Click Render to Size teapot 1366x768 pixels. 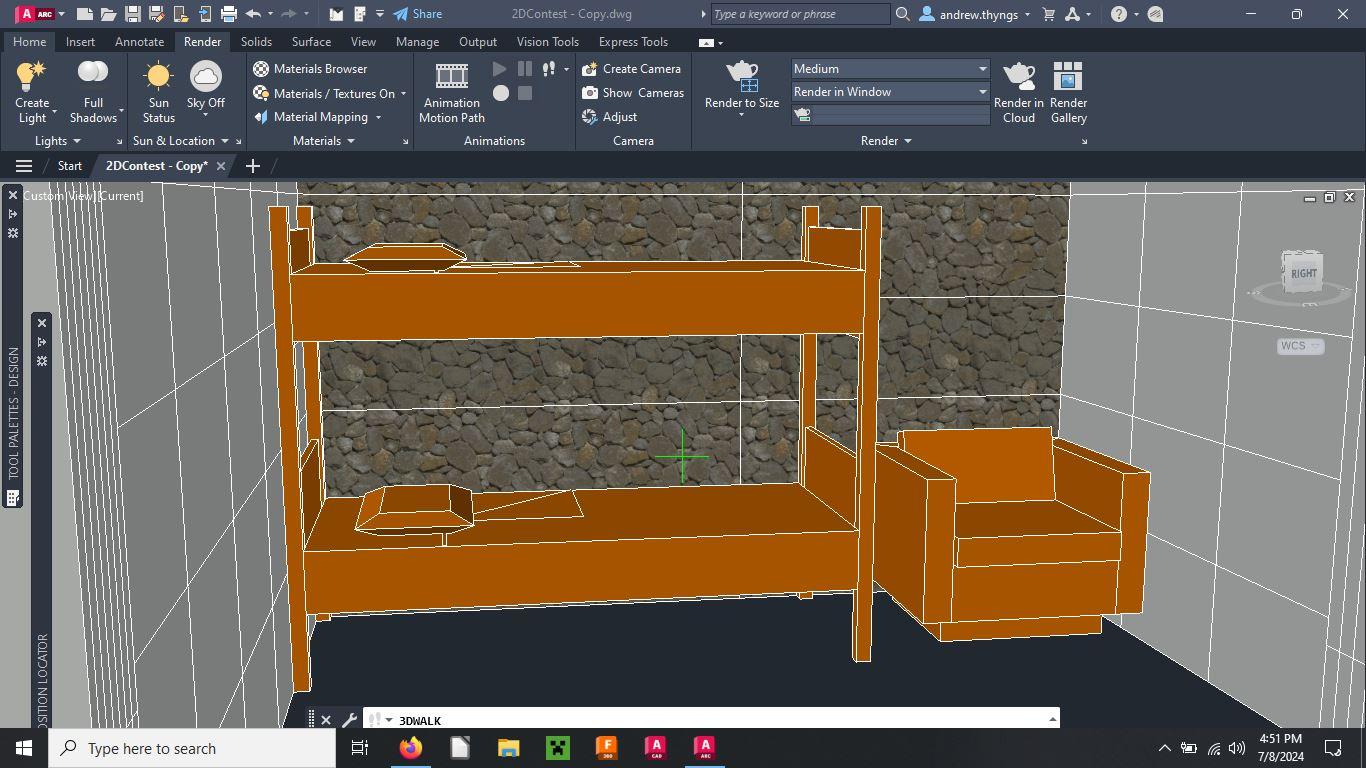741,78
